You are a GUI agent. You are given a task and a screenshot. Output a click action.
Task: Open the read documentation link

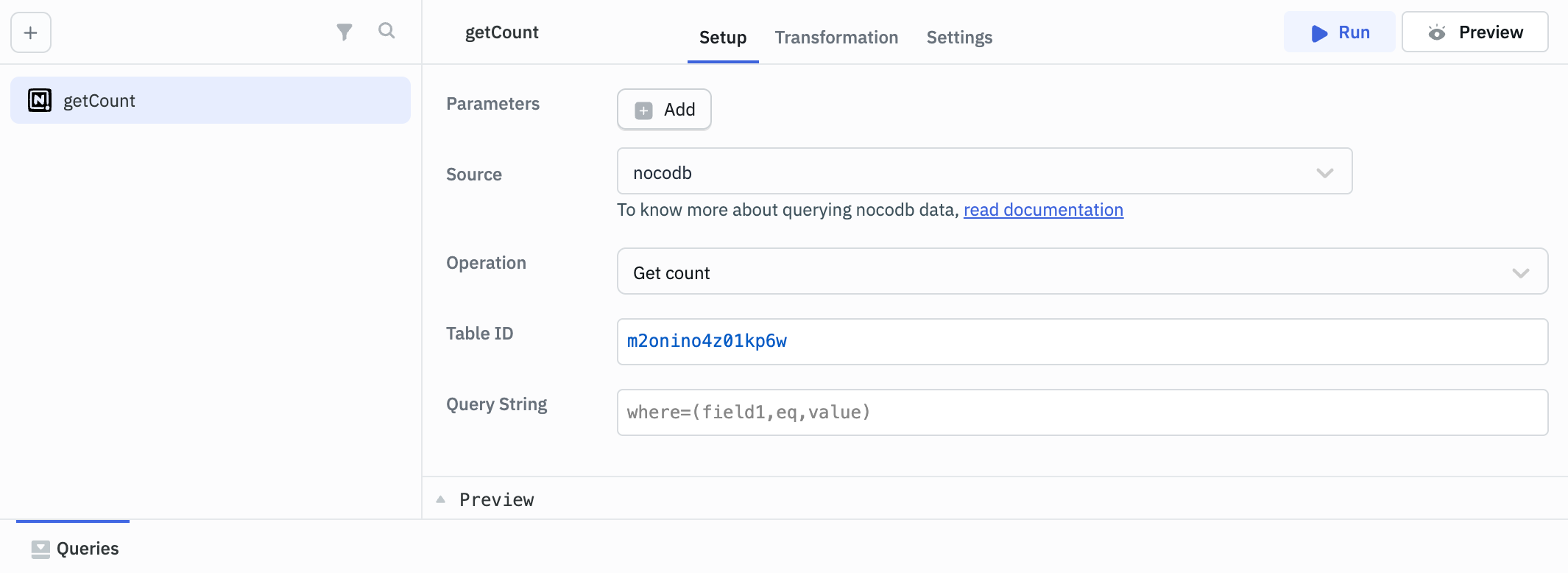[1042, 210]
